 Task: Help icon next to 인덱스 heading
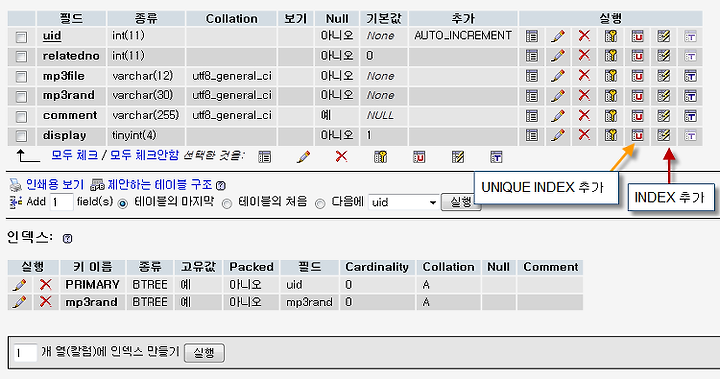point(67,238)
